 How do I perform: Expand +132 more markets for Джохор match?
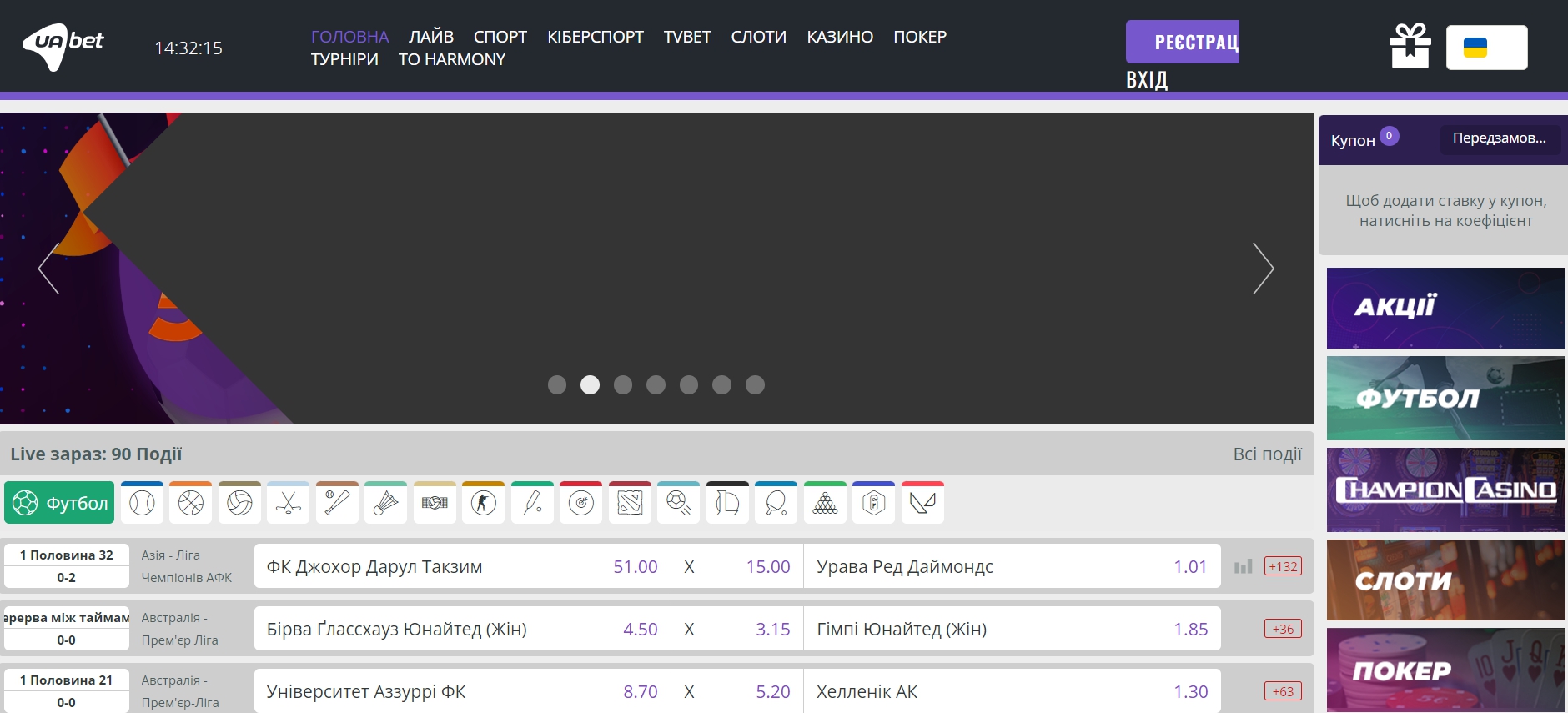pos(1283,567)
